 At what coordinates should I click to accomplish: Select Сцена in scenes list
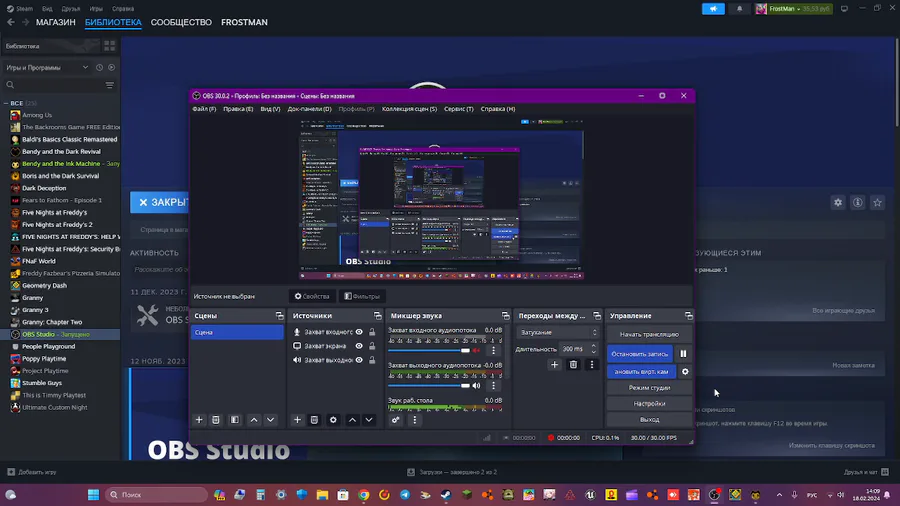(x=237, y=332)
